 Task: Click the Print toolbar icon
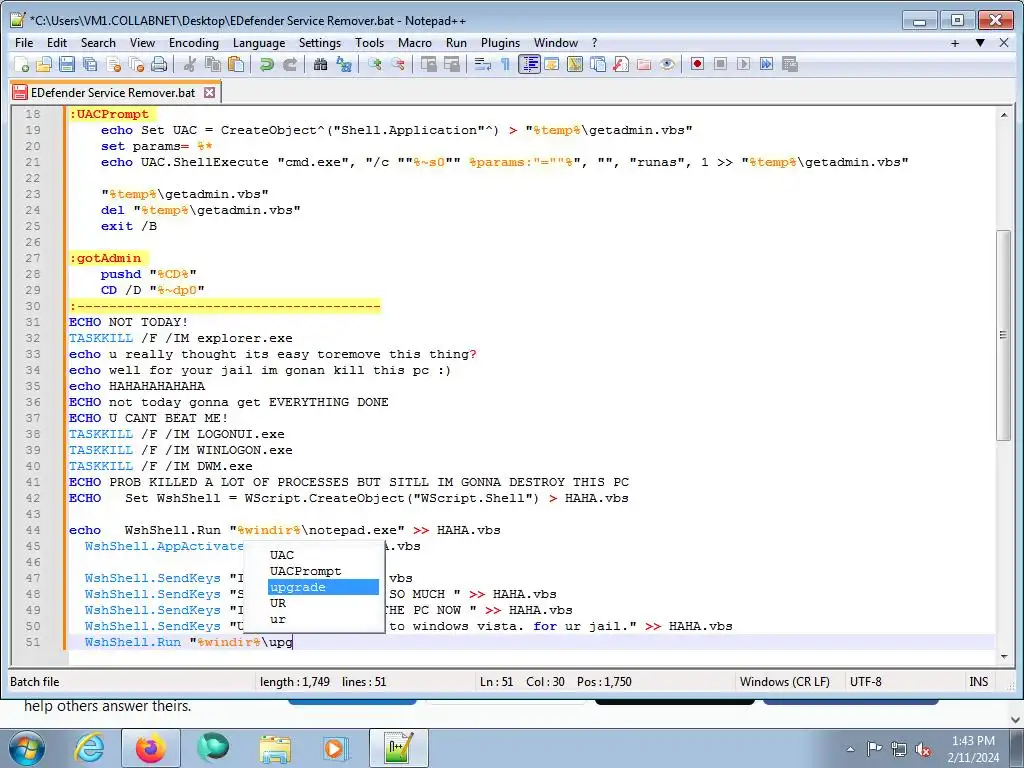point(159,64)
